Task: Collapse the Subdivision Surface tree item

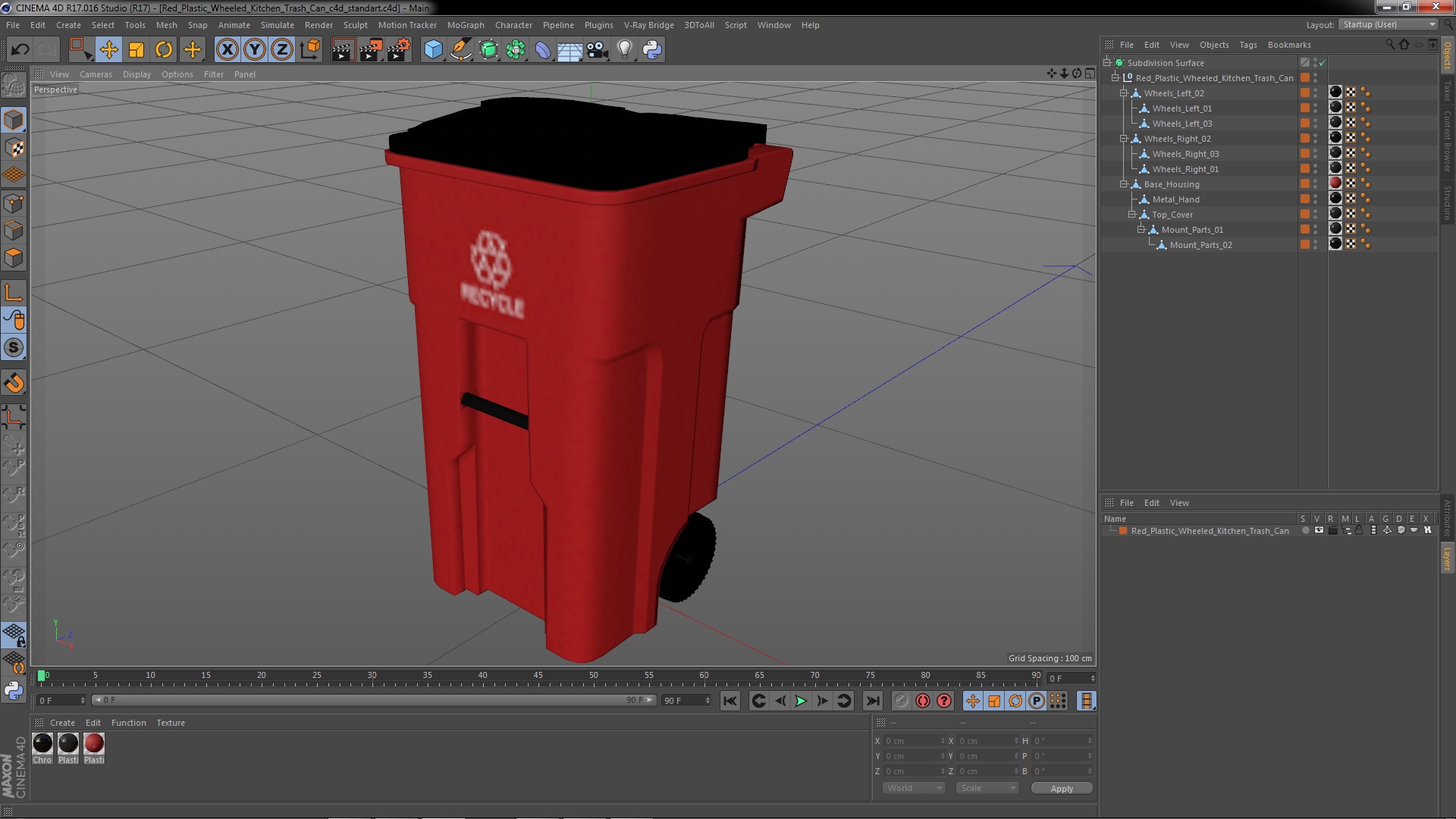Action: pyautogui.click(x=1107, y=63)
